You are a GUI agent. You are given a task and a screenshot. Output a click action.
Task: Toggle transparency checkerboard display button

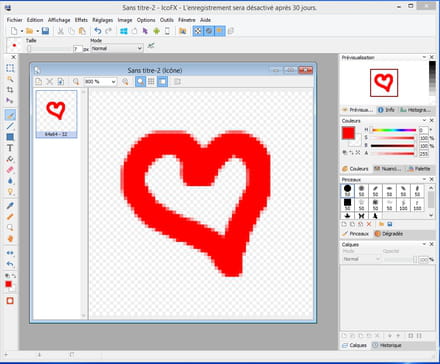coord(198,31)
